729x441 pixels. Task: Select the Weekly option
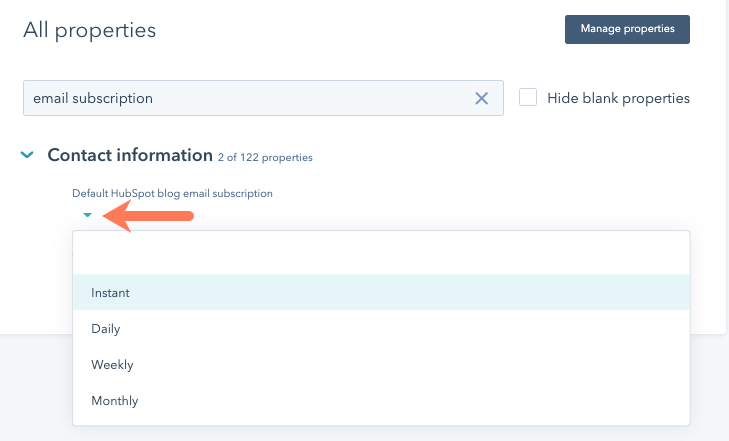381,364
